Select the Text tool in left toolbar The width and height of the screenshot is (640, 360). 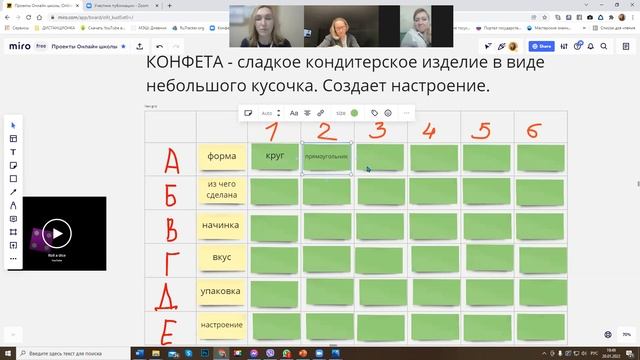[13, 152]
